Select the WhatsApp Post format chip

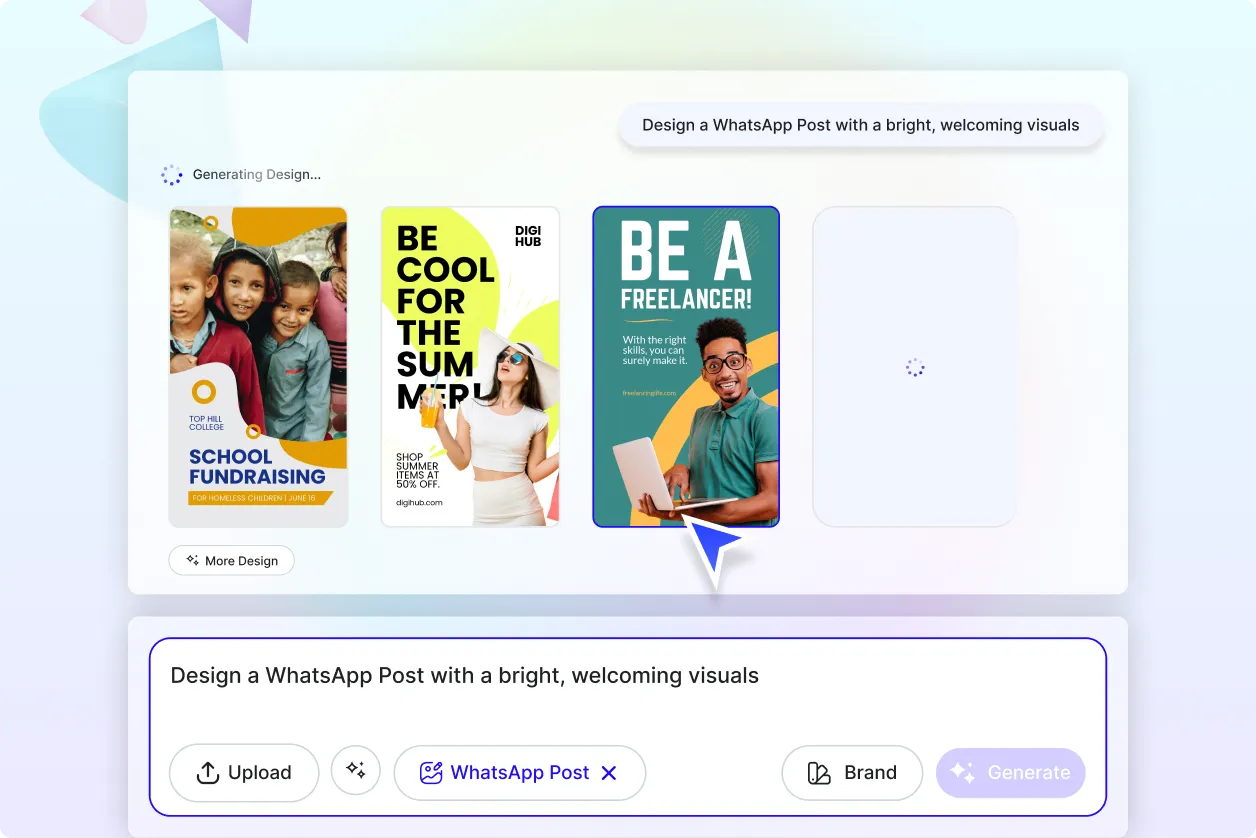tap(519, 773)
